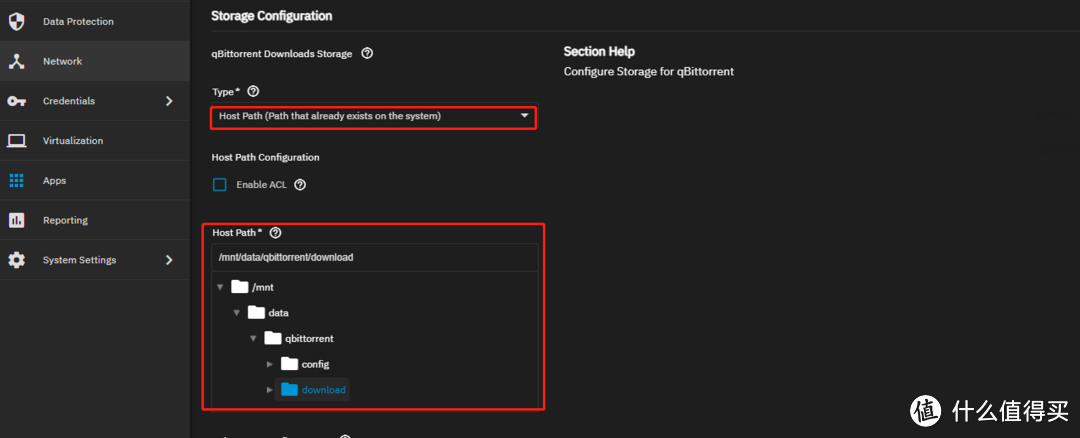Expand the config folder arrow
1080x438 pixels.
[269, 364]
